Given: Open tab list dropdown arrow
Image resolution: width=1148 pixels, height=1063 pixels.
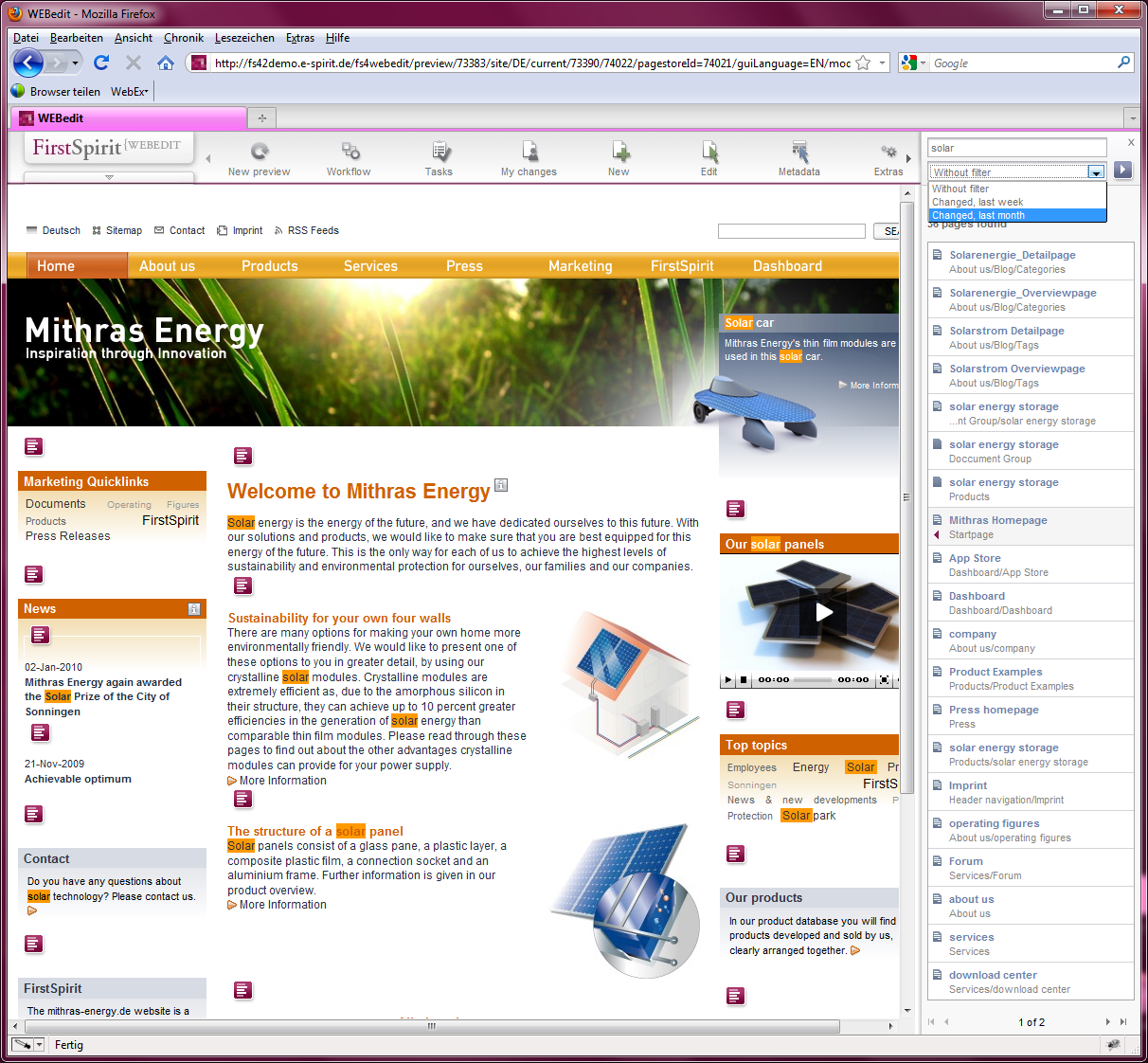Looking at the screenshot, I should coord(1132,118).
